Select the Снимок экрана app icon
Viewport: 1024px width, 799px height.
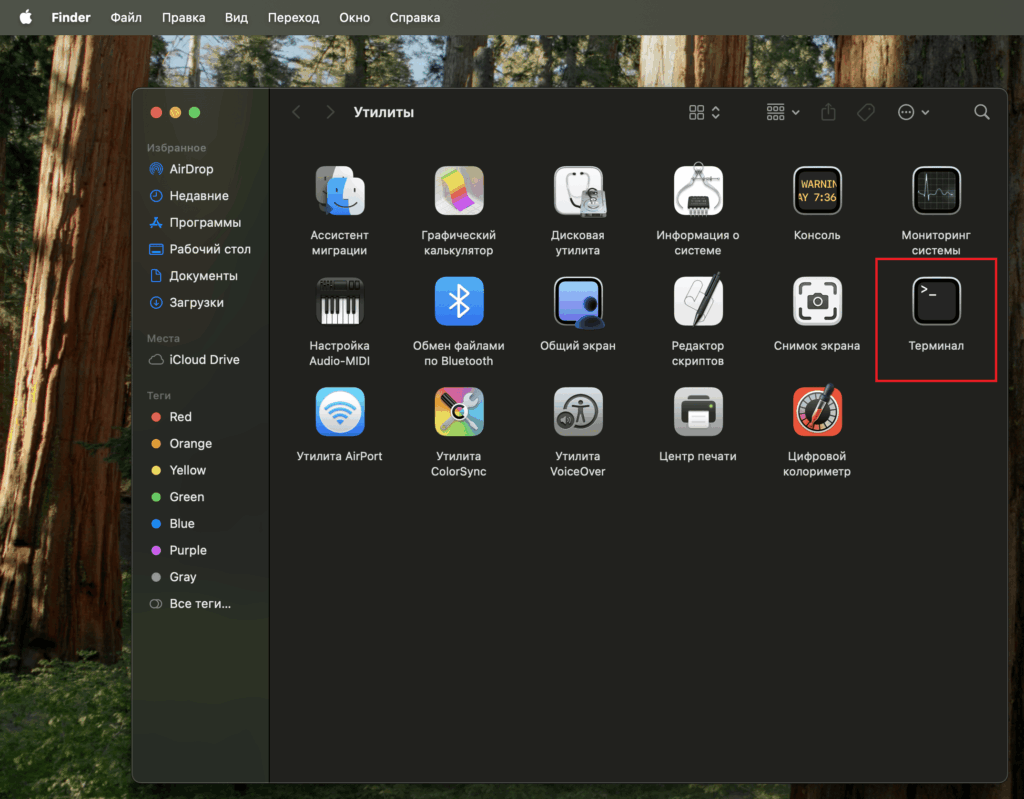pyautogui.click(x=817, y=301)
